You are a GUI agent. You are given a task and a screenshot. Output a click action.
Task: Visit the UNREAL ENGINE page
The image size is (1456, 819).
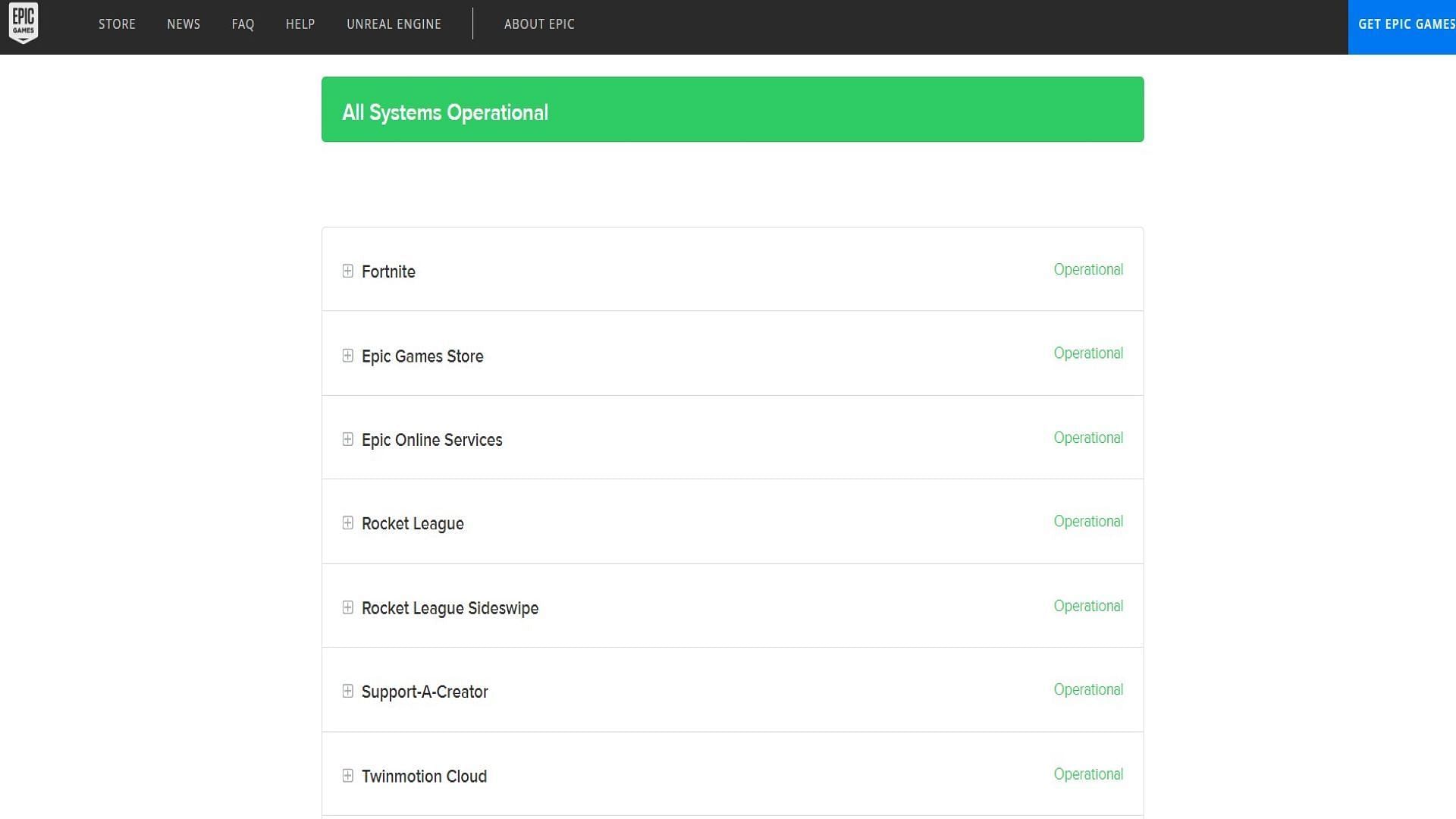(394, 24)
